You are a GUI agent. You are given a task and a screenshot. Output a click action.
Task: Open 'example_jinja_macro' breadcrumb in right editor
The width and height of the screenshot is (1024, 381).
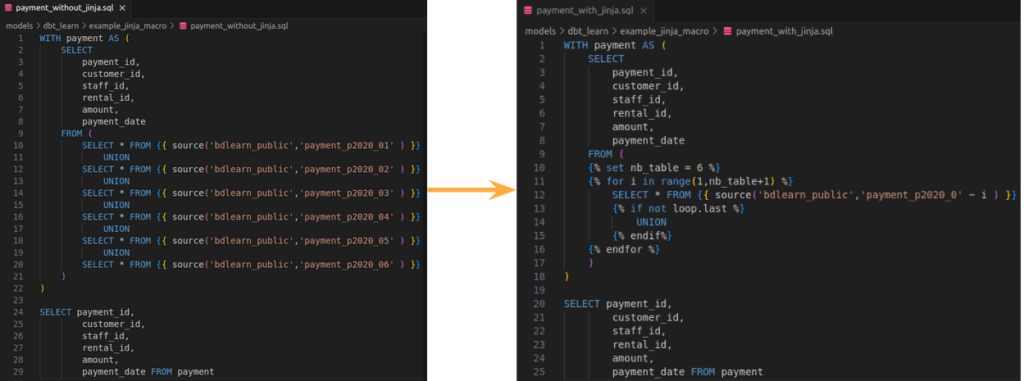[x=664, y=31]
